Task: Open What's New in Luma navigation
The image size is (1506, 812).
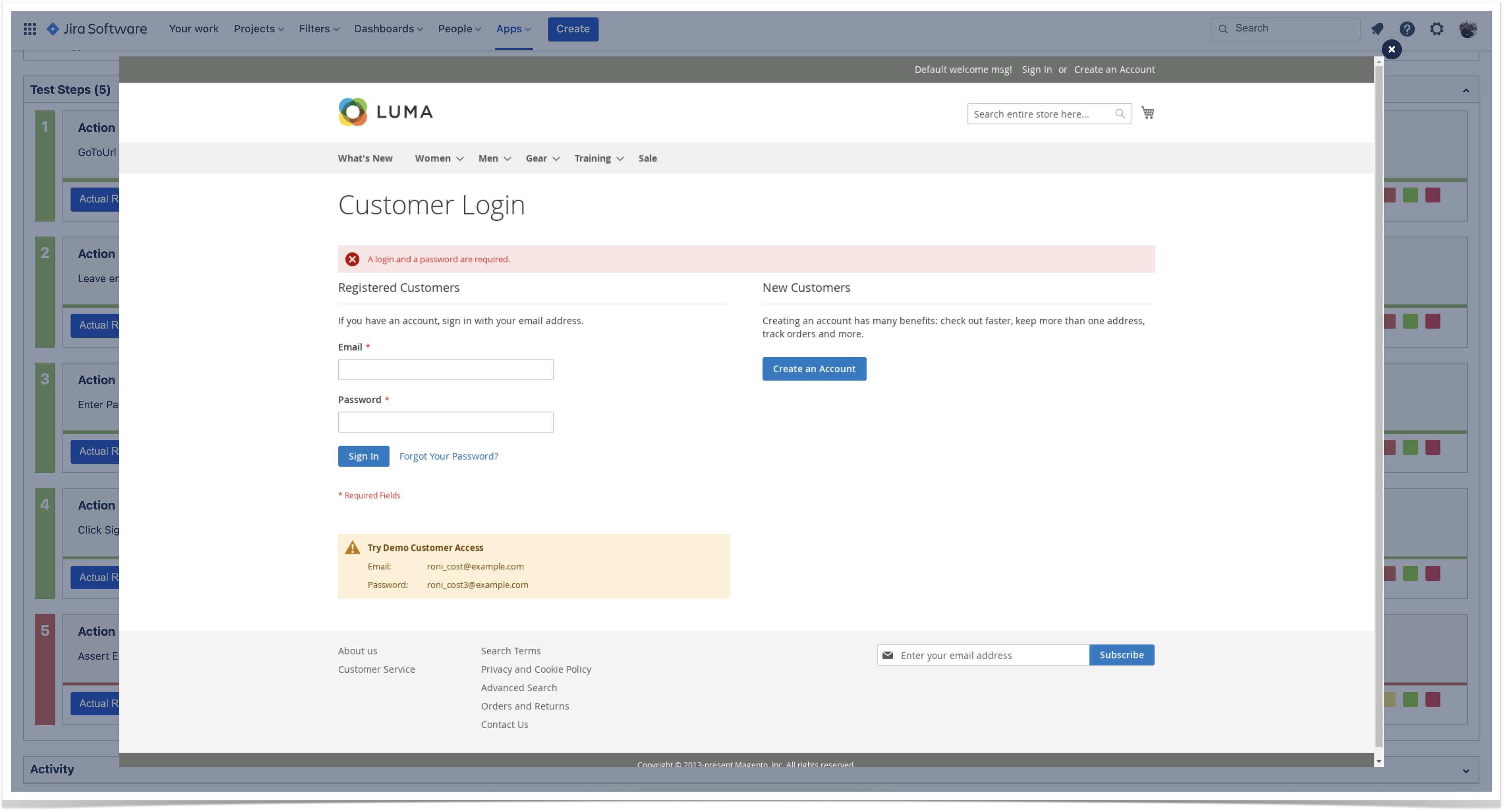Action: tap(365, 158)
